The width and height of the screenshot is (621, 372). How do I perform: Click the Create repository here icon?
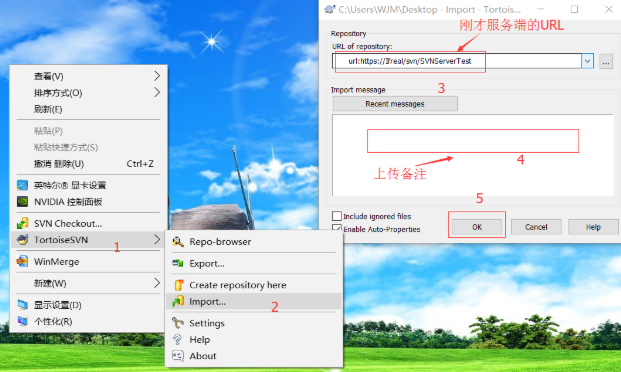[x=179, y=285]
